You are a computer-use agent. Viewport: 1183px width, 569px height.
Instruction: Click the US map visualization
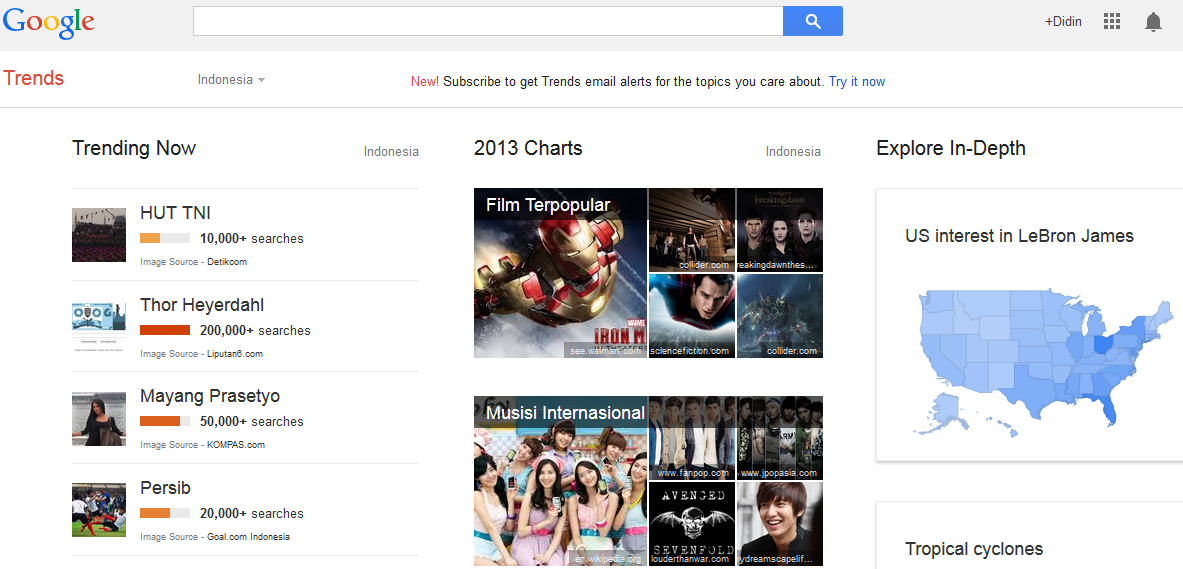tap(1045, 361)
